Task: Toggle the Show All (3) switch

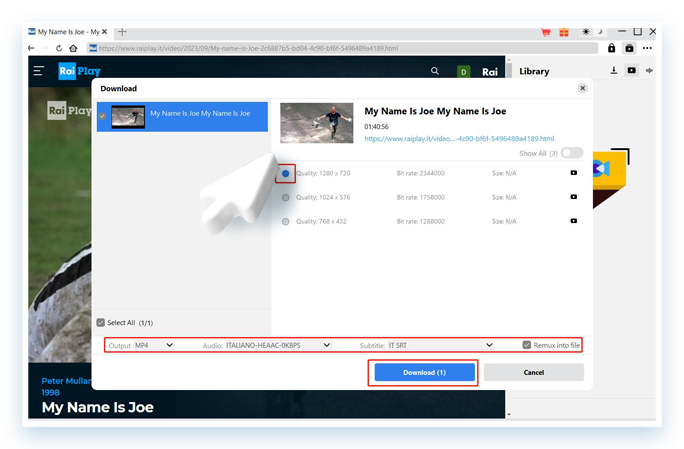Action: 572,153
